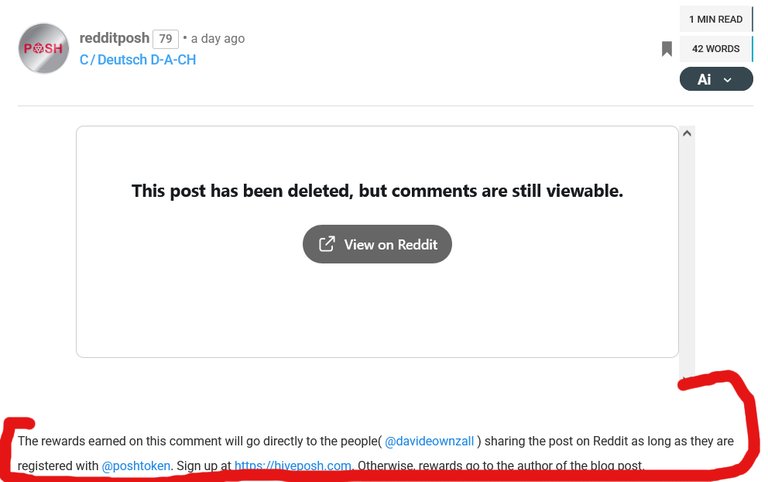Click the View on Reddit button
This screenshot has height=482, width=768.
coord(377,244)
